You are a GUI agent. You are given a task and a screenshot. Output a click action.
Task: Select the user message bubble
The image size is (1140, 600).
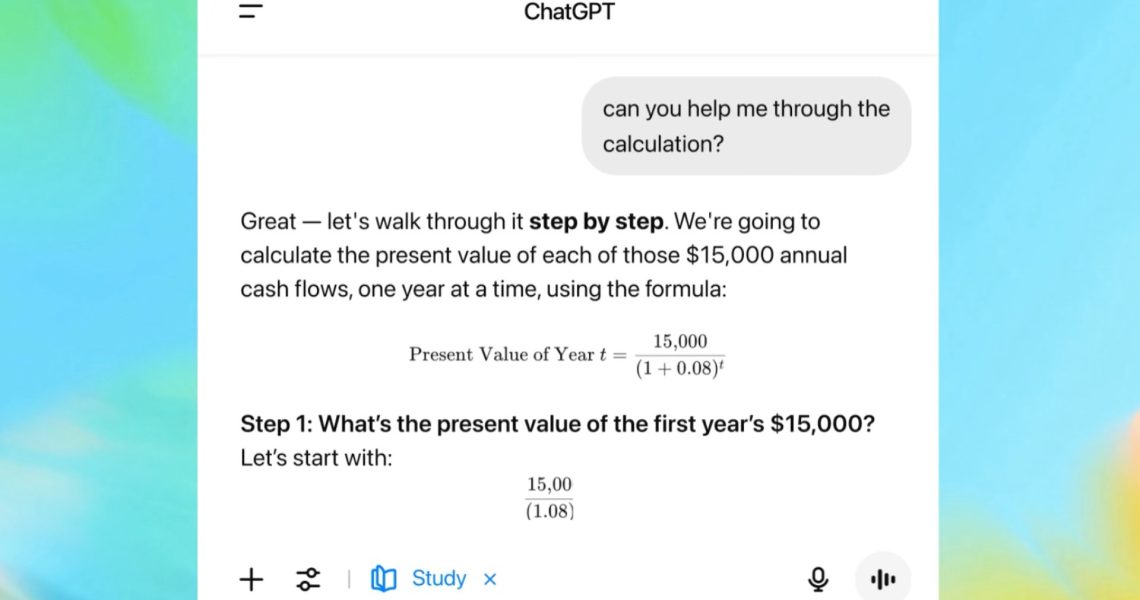(x=746, y=126)
